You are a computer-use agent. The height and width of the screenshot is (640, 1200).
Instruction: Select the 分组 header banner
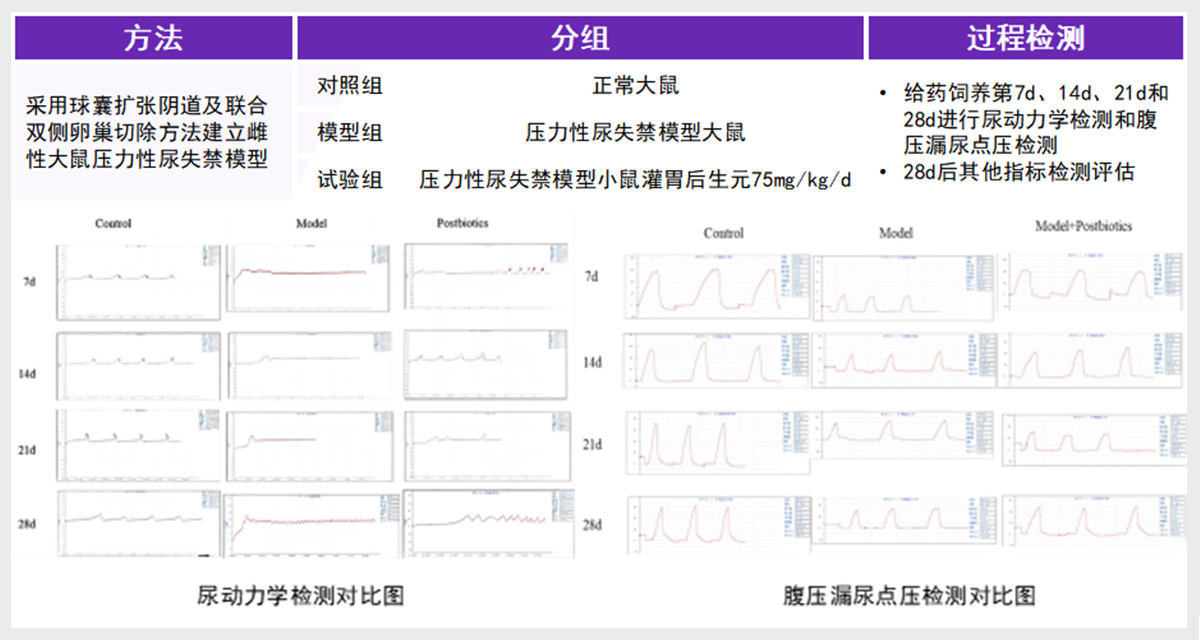[580, 38]
